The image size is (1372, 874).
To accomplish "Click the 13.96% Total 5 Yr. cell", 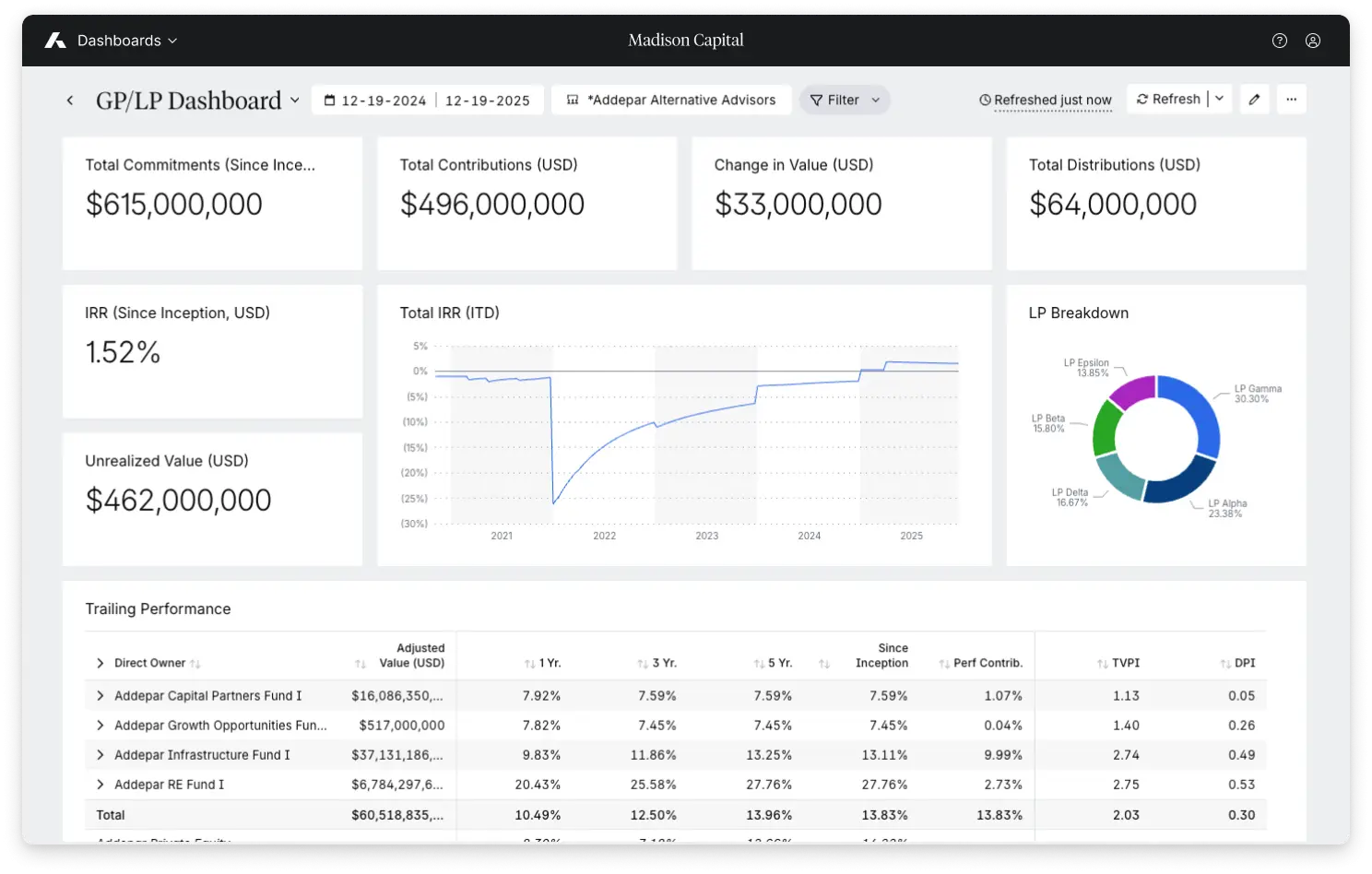I will (x=769, y=815).
